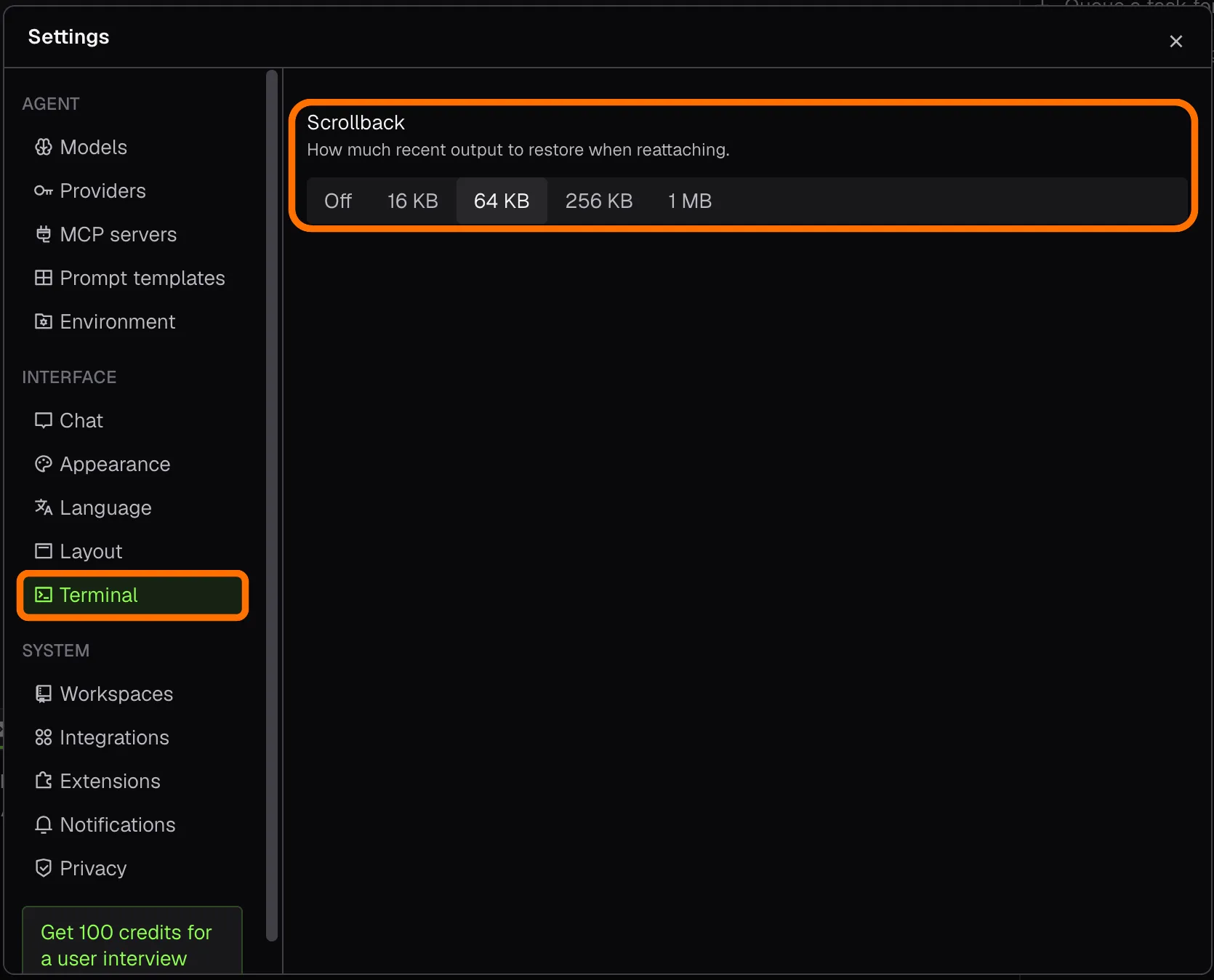This screenshot has width=1214, height=980.
Task: Click the Language translate icon
Action: [44, 508]
